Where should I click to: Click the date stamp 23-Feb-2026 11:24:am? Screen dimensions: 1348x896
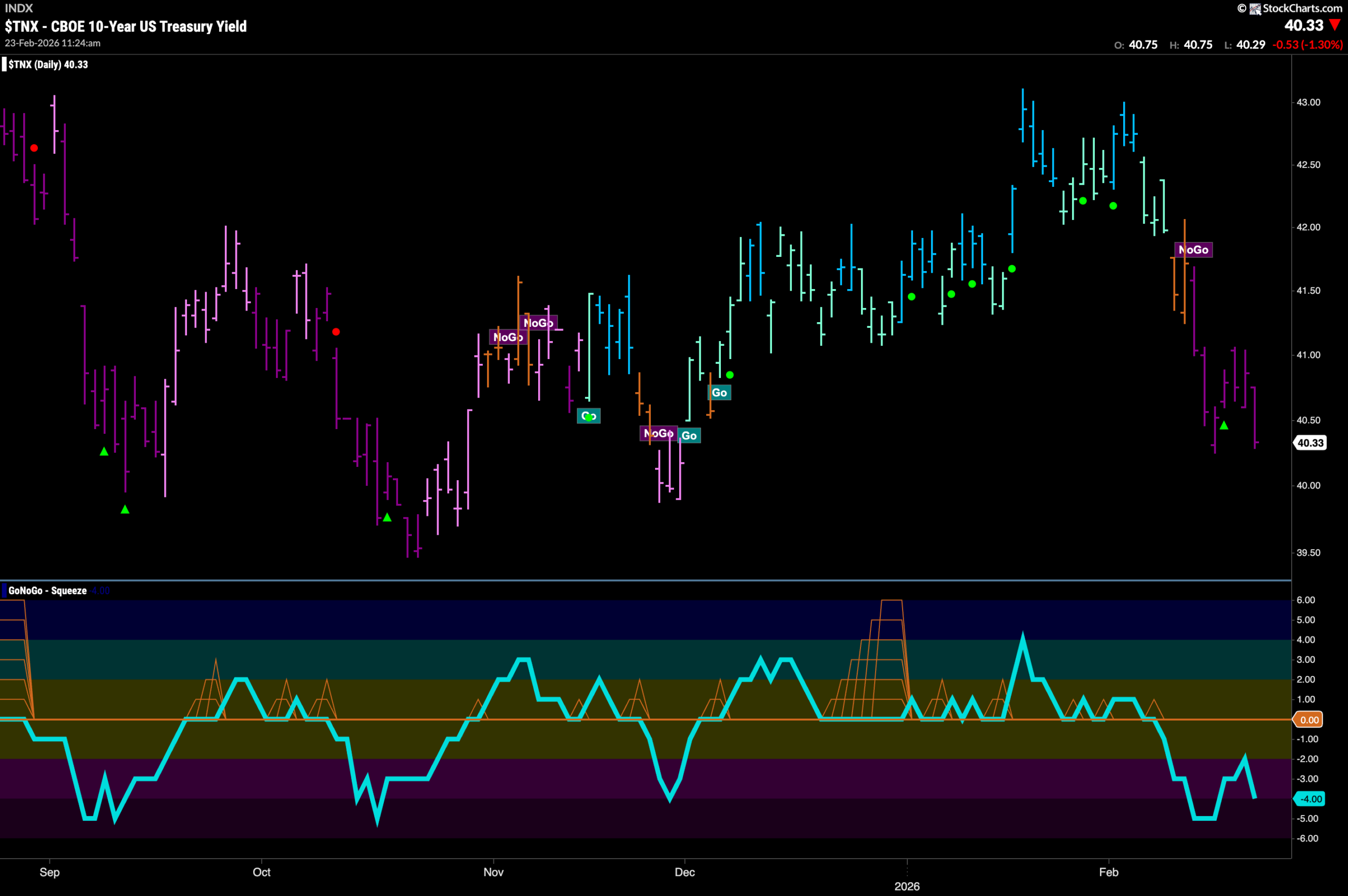[x=53, y=43]
